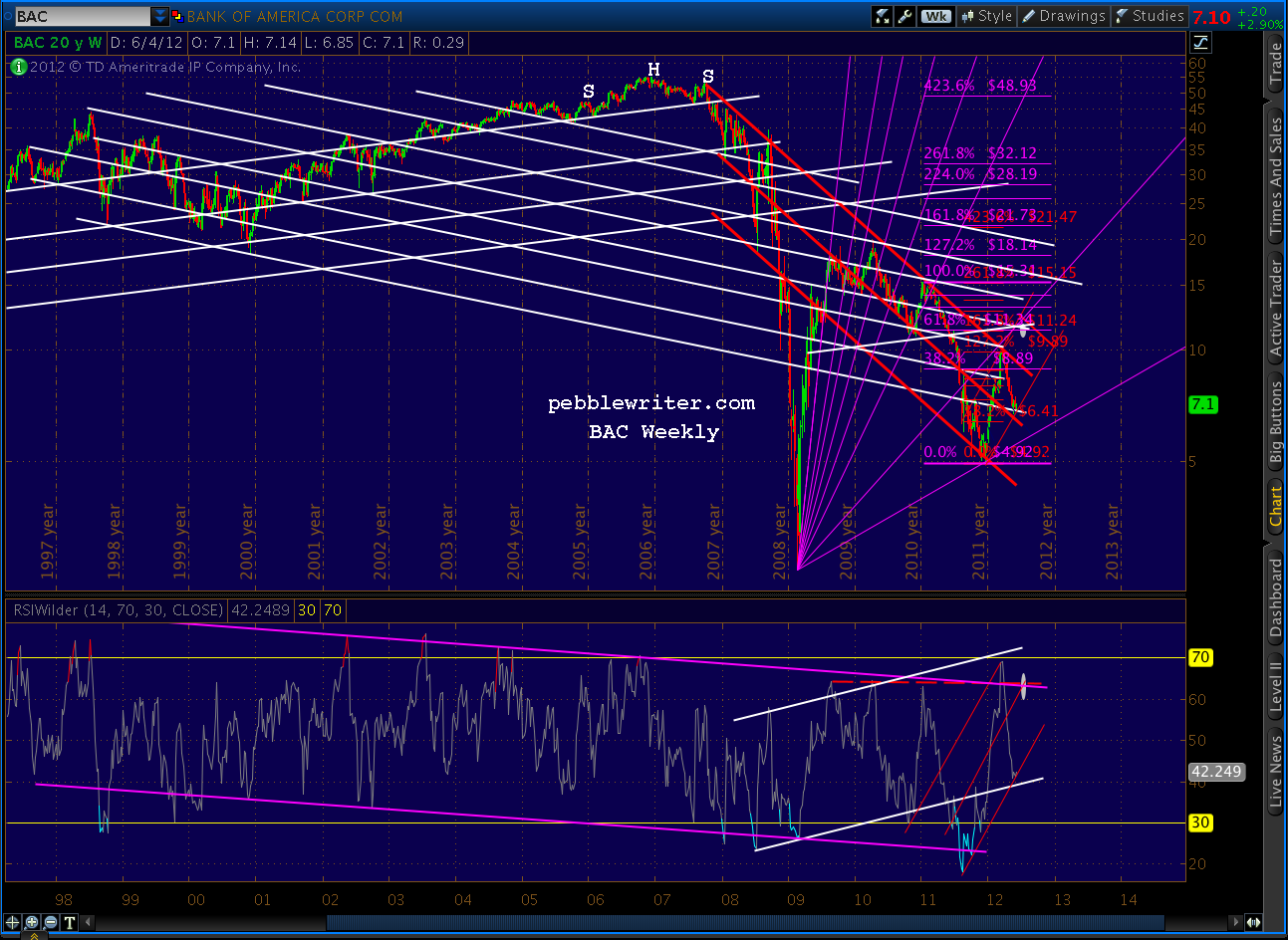Click the scrollbar left arrow
This screenshot has height=940, width=1288.
pos(88,923)
